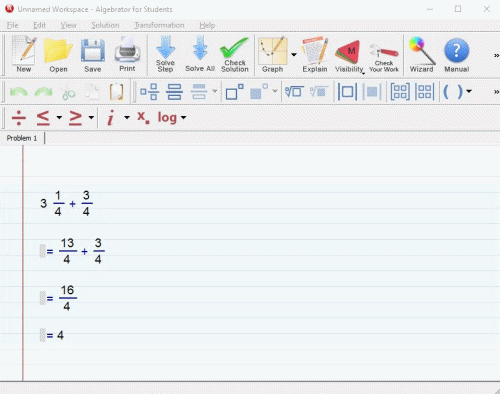The width and height of the screenshot is (500, 394).
Task: Open the exponent templates dropdown arrow
Action: click(x=275, y=91)
